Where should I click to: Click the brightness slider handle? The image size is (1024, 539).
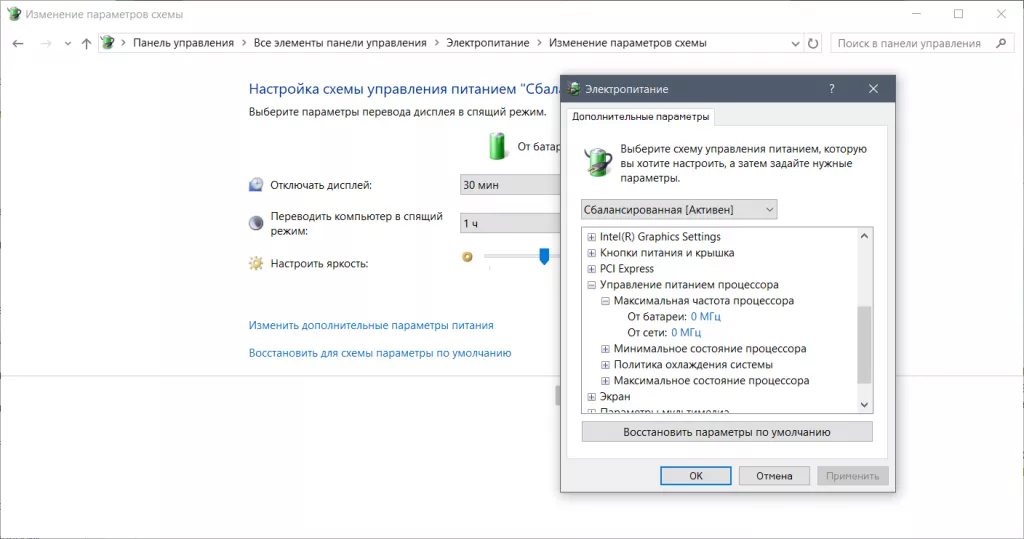coord(544,256)
